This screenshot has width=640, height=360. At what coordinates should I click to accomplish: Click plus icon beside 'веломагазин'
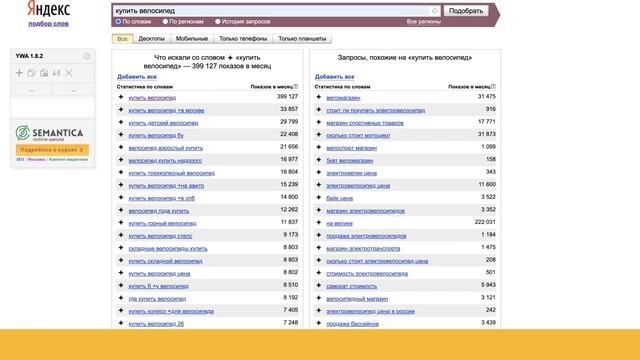coord(319,97)
